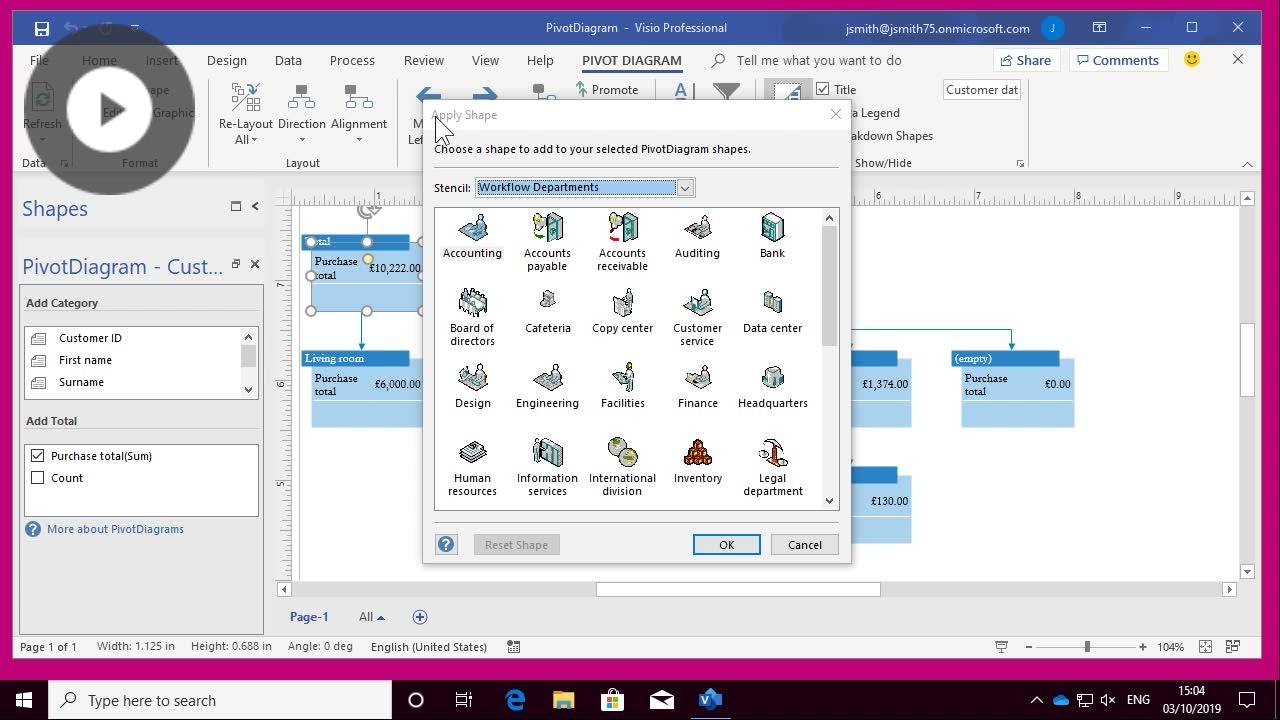
Task: Switch to the PIVOT DIAGRAM ribbon tab
Action: point(631,60)
